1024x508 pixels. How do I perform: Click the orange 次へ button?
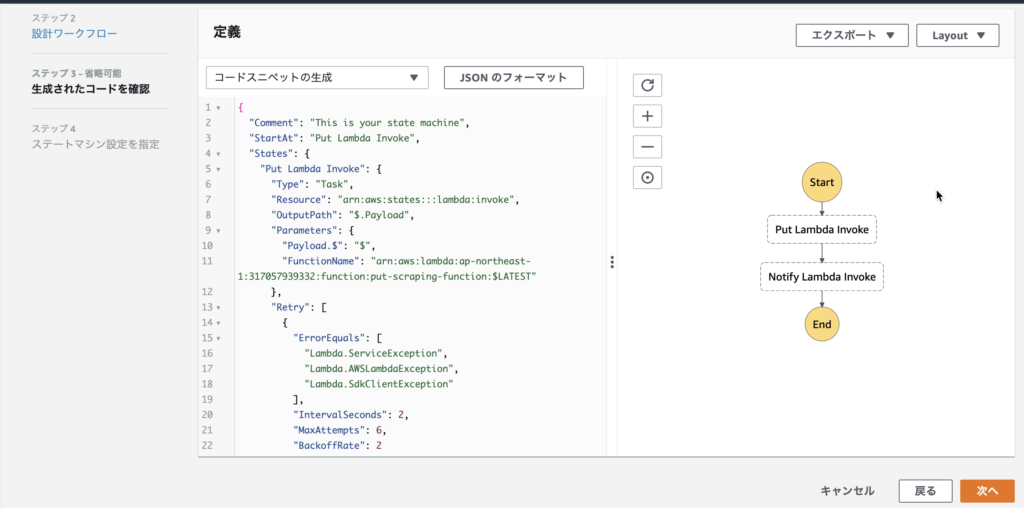[x=987, y=491]
